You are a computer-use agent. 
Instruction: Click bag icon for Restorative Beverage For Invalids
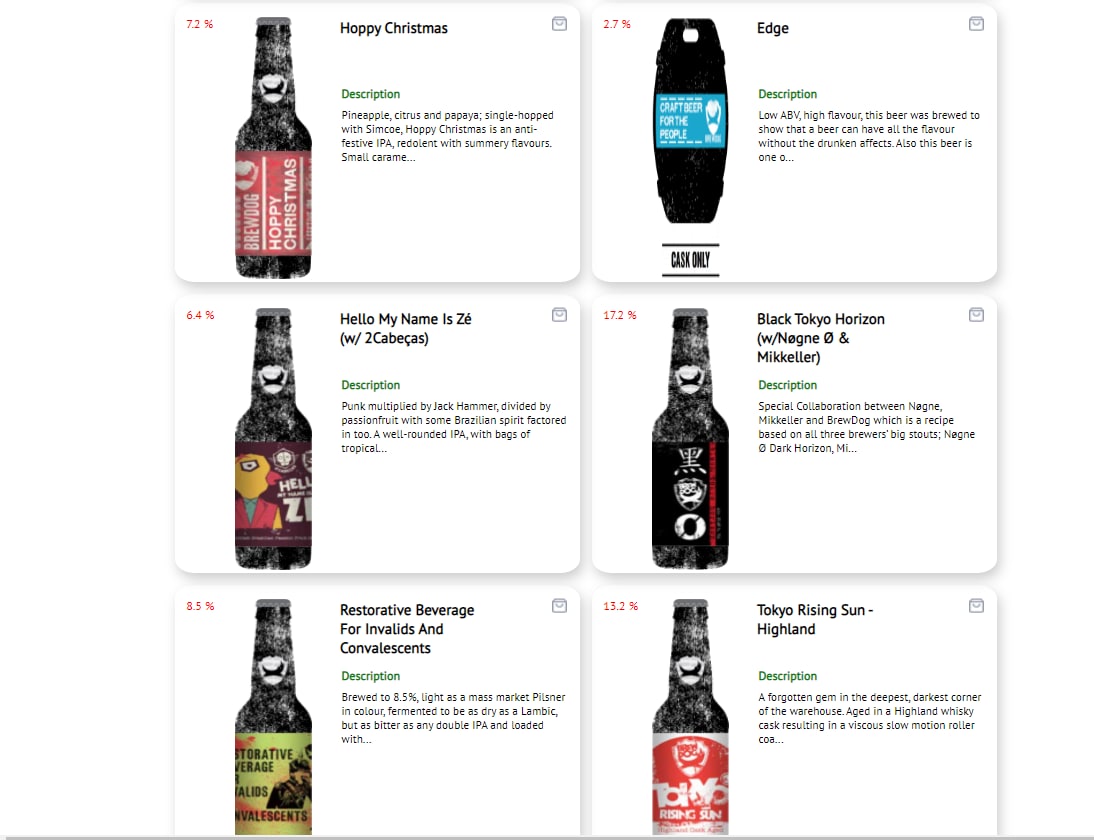[560, 606]
